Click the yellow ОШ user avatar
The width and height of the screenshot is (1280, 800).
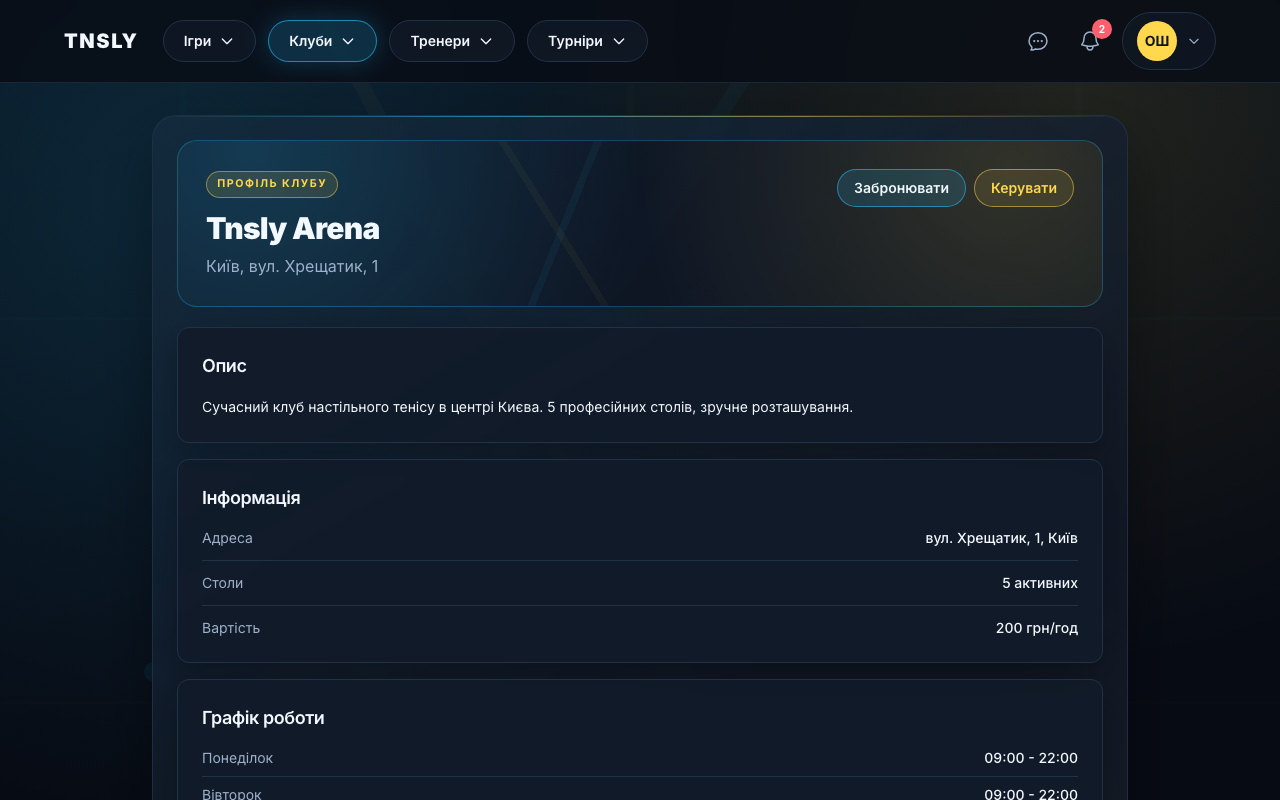tap(1156, 41)
